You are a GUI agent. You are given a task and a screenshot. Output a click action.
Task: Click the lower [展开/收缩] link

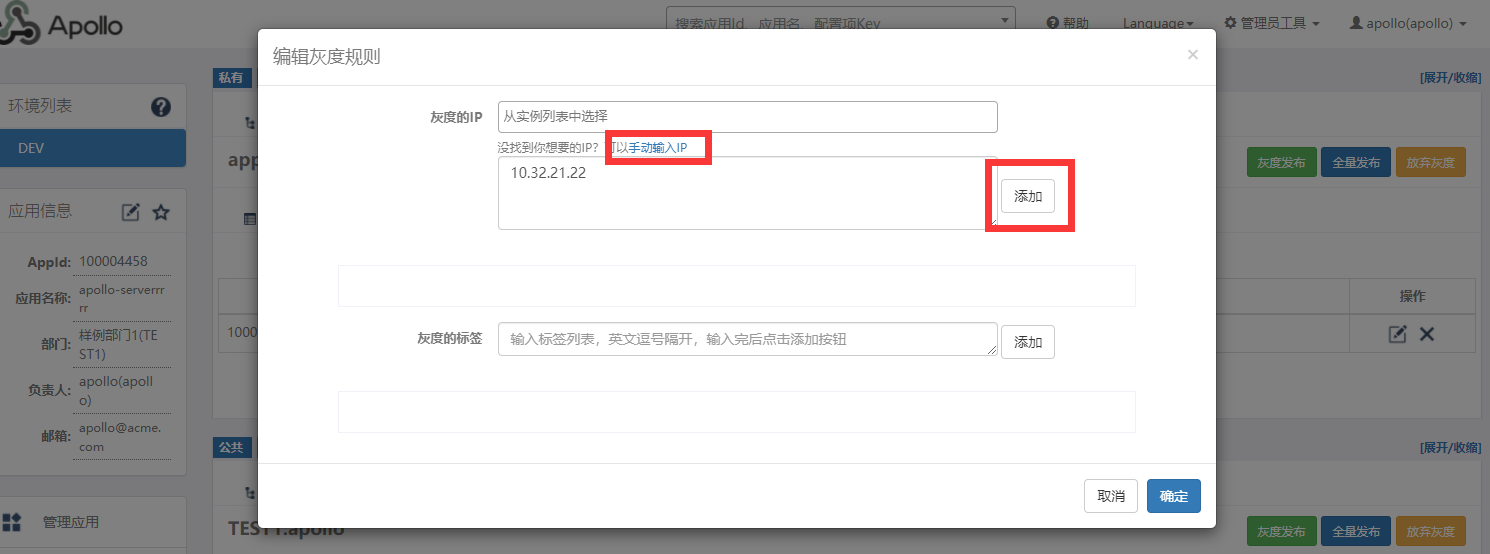point(1450,447)
